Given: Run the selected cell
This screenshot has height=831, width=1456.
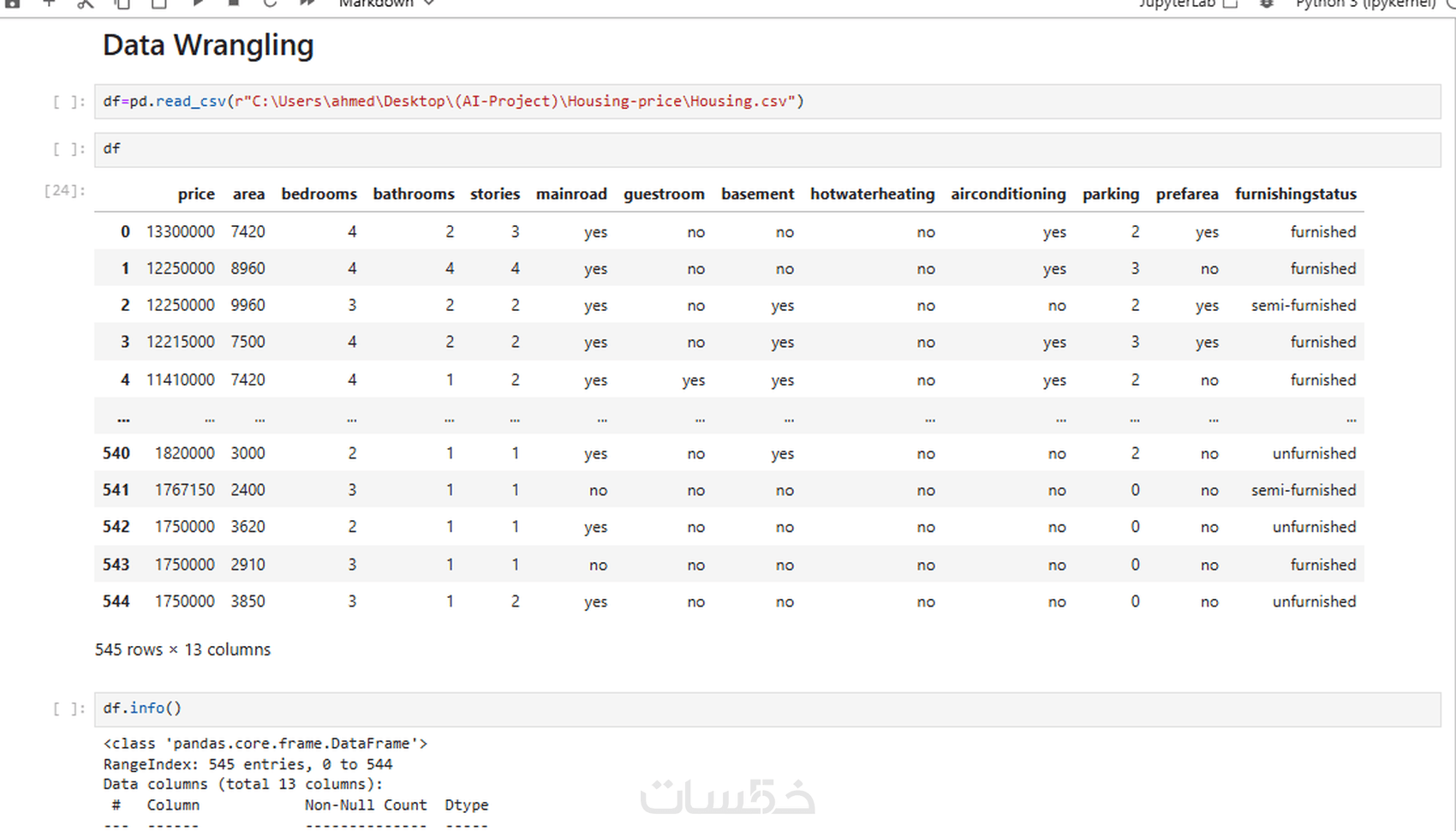Looking at the screenshot, I should click(x=197, y=3).
